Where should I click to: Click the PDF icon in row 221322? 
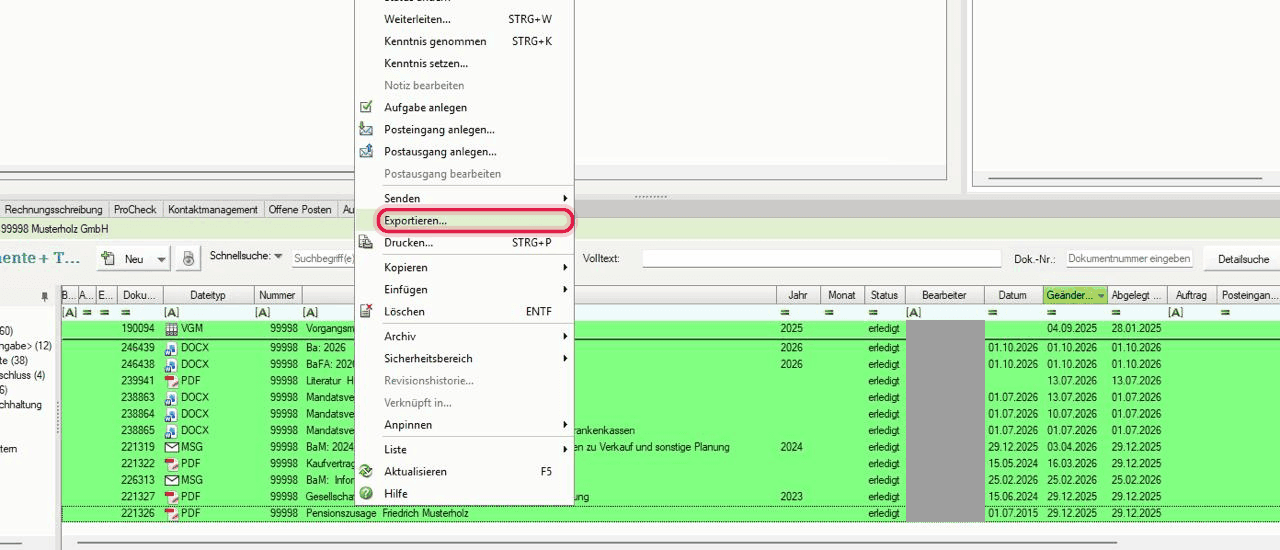[171, 463]
